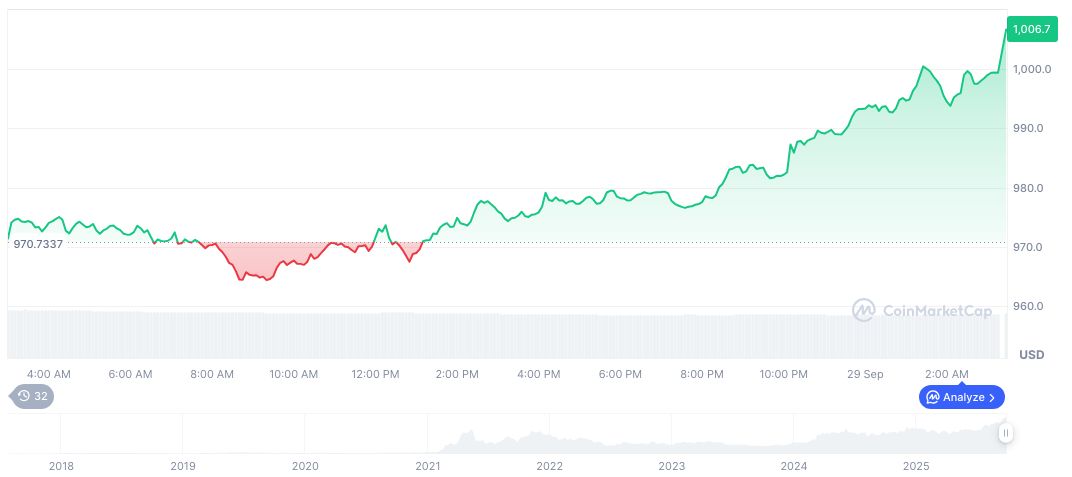Screen dimensions: 1072x477
Task: Click the 2:00 AM time axis label
Action: (x=946, y=374)
